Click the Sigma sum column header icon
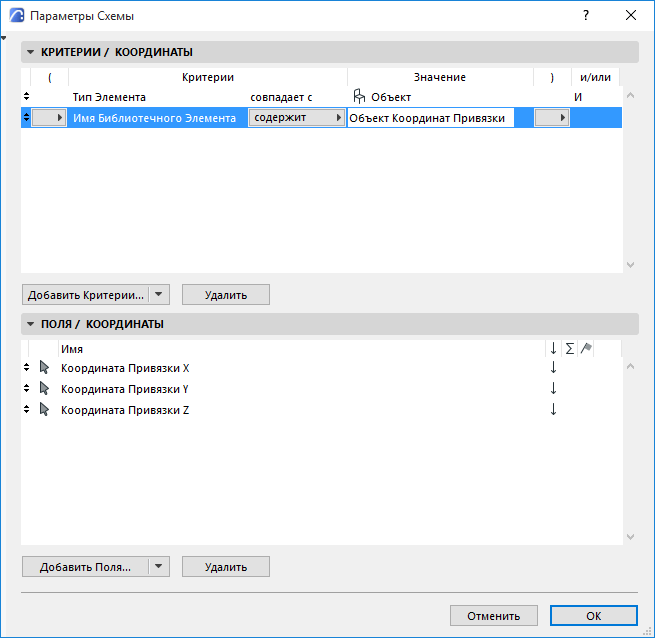Image resolution: width=655 pixels, height=638 pixels. (570, 348)
